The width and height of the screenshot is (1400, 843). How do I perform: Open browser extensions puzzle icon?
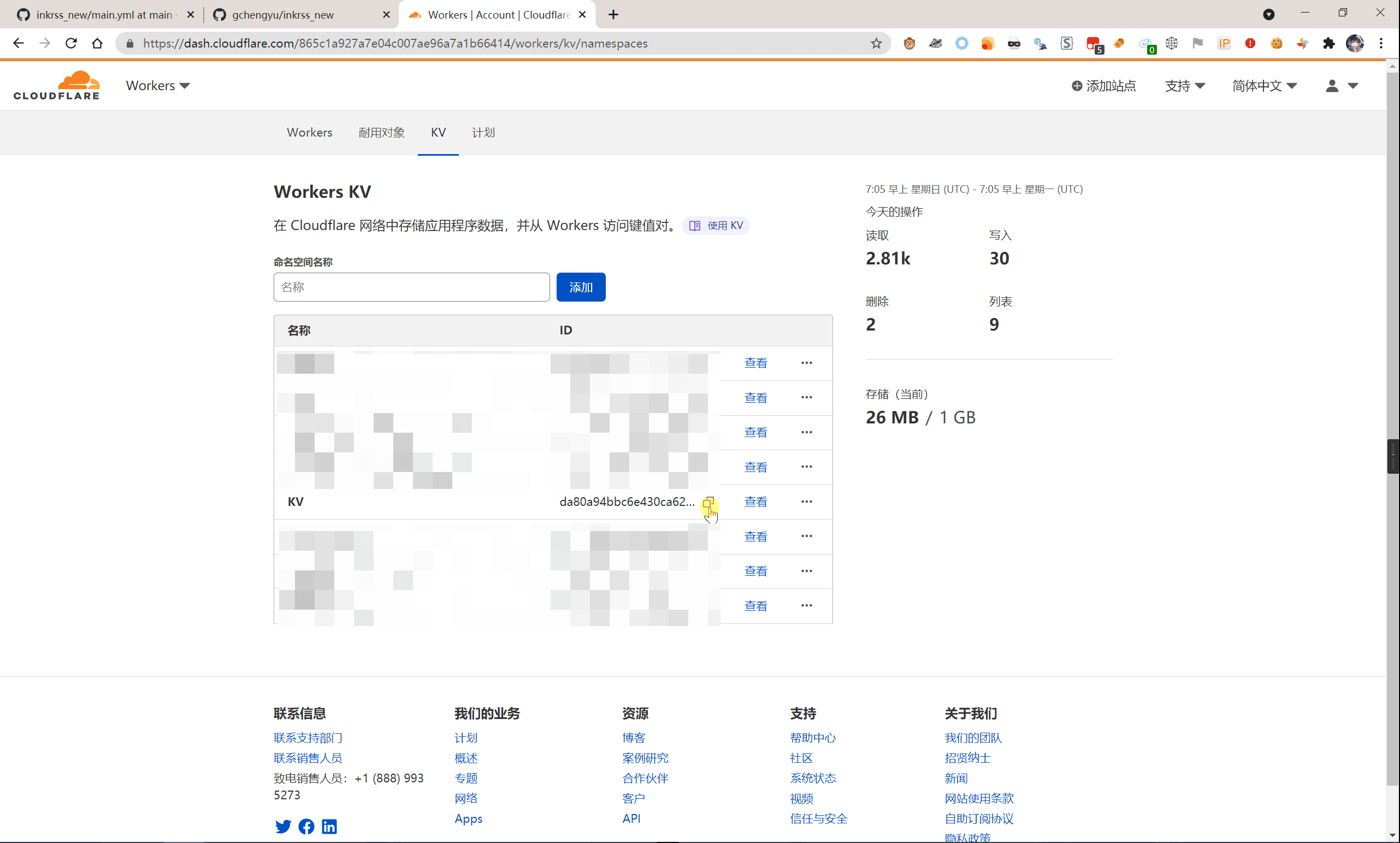[1328, 43]
